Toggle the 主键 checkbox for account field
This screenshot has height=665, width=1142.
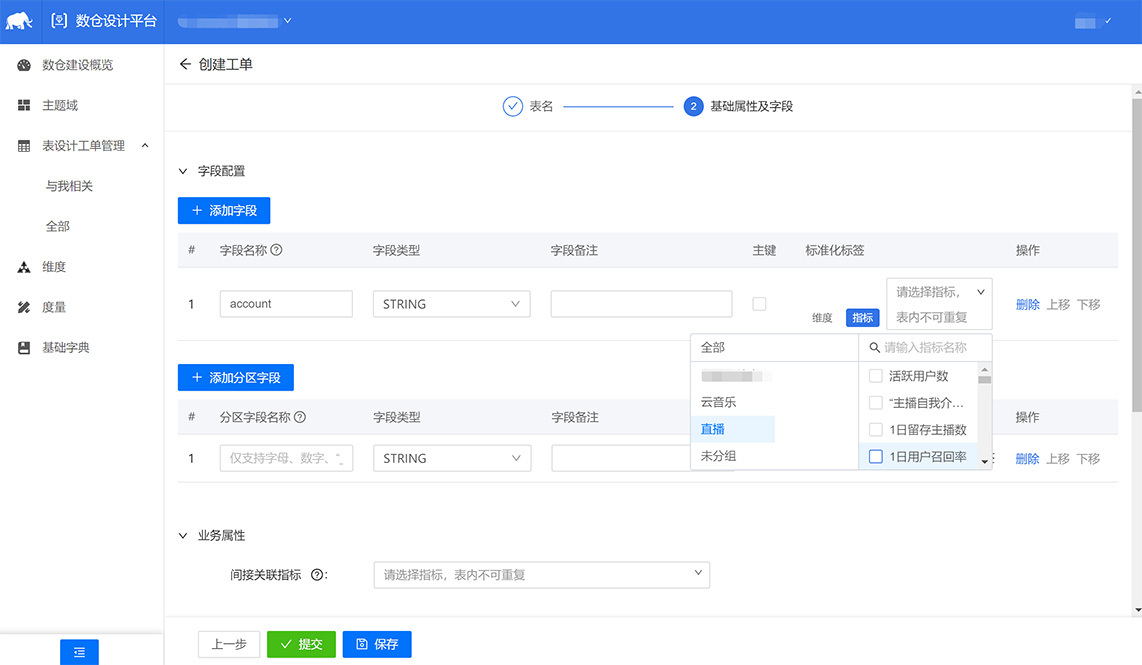point(759,304)
